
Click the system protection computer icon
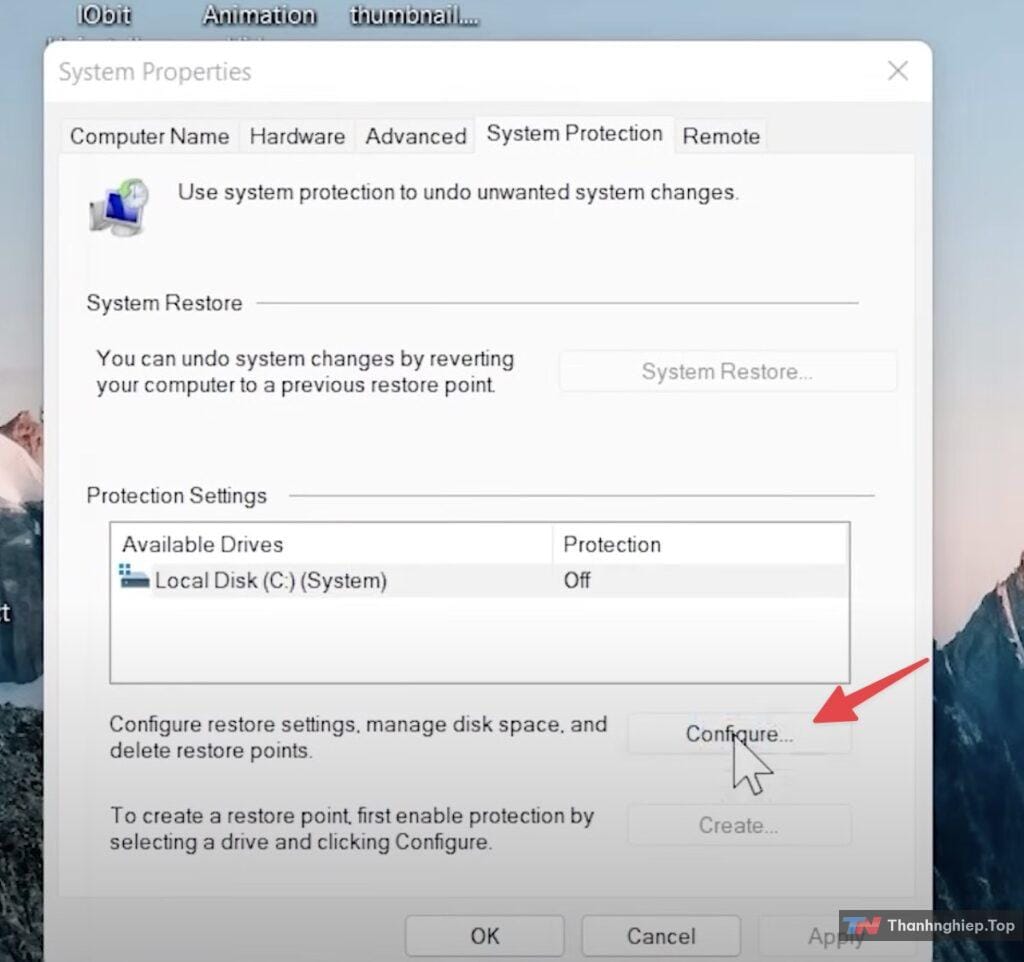[x=119, y=206]
